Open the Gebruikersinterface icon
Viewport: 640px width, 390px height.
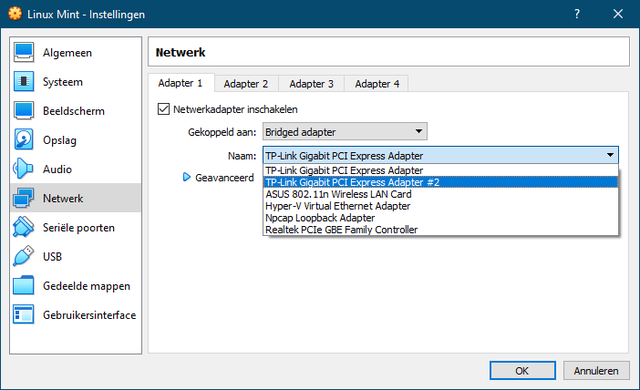click(x=24, y=315)
